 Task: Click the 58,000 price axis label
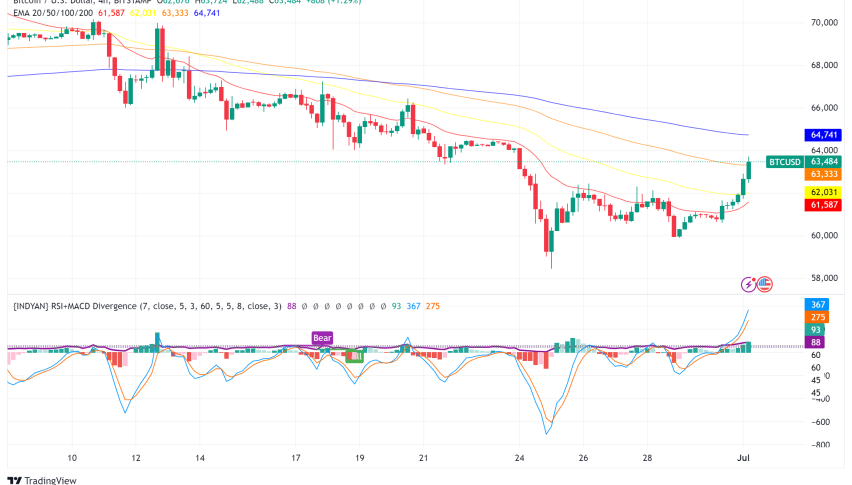click(x=824, y=278)
